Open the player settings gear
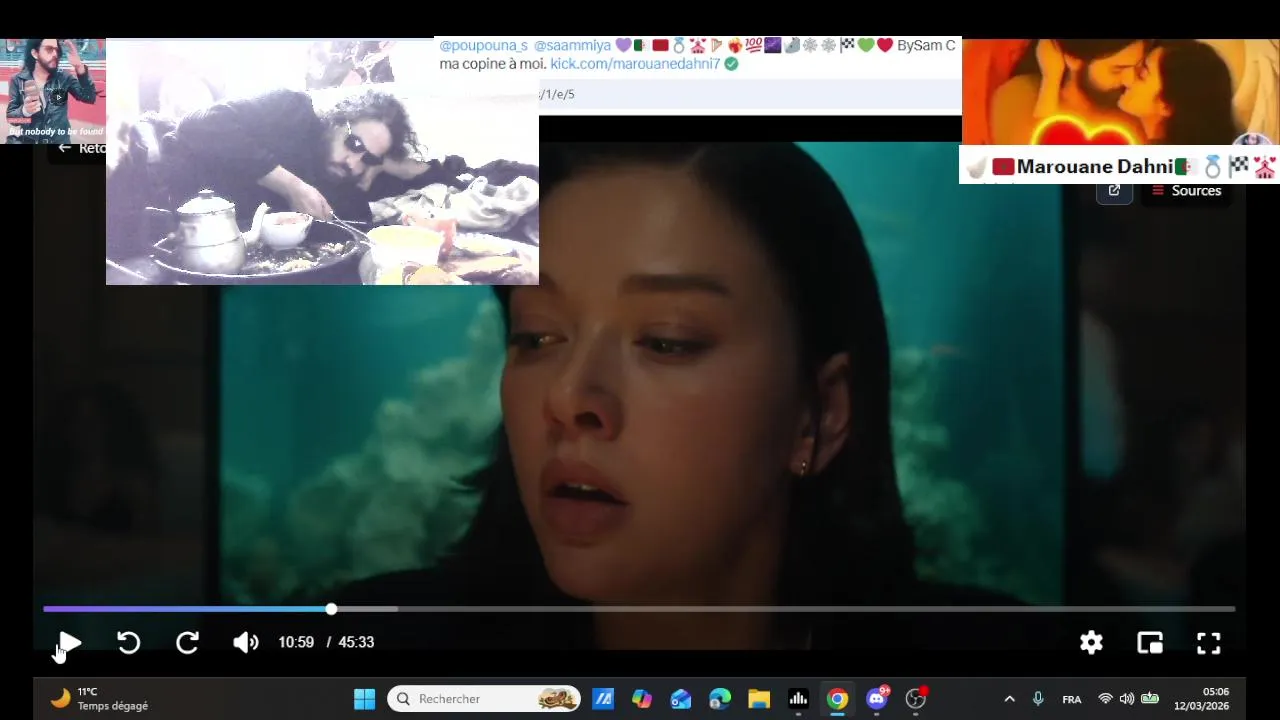Image resolution: width=1280 pixels, height=720 pixels. point(1091,643)
